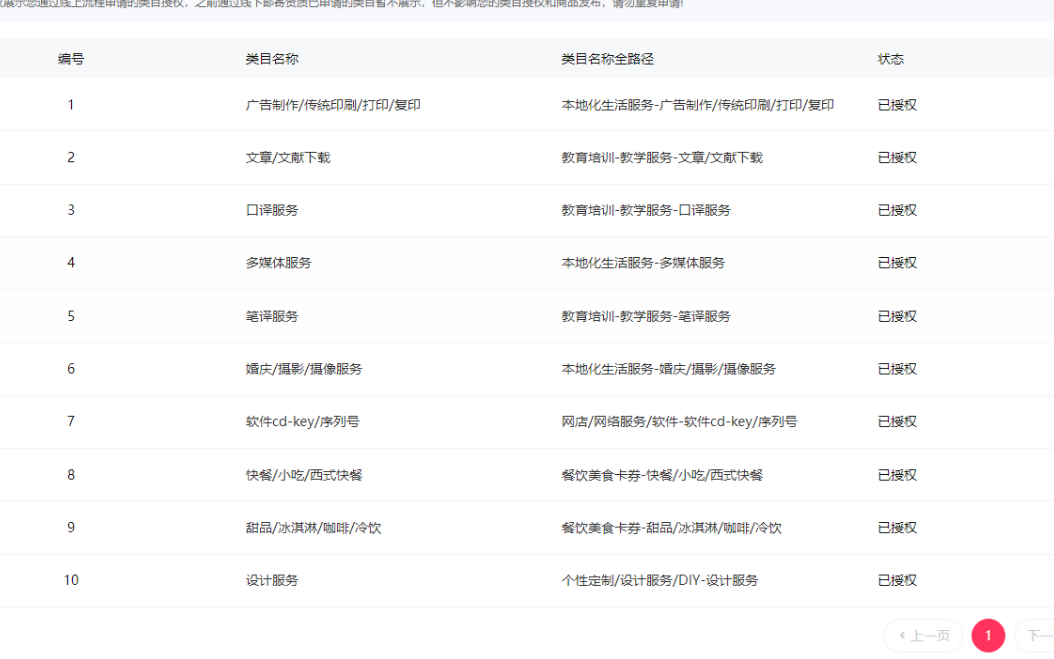The width and height of the screenshot is (1054, 659).
Task: Click full path 本地化生活服务-婚庆/摄影/摄像服务
Action: (668, 369)
